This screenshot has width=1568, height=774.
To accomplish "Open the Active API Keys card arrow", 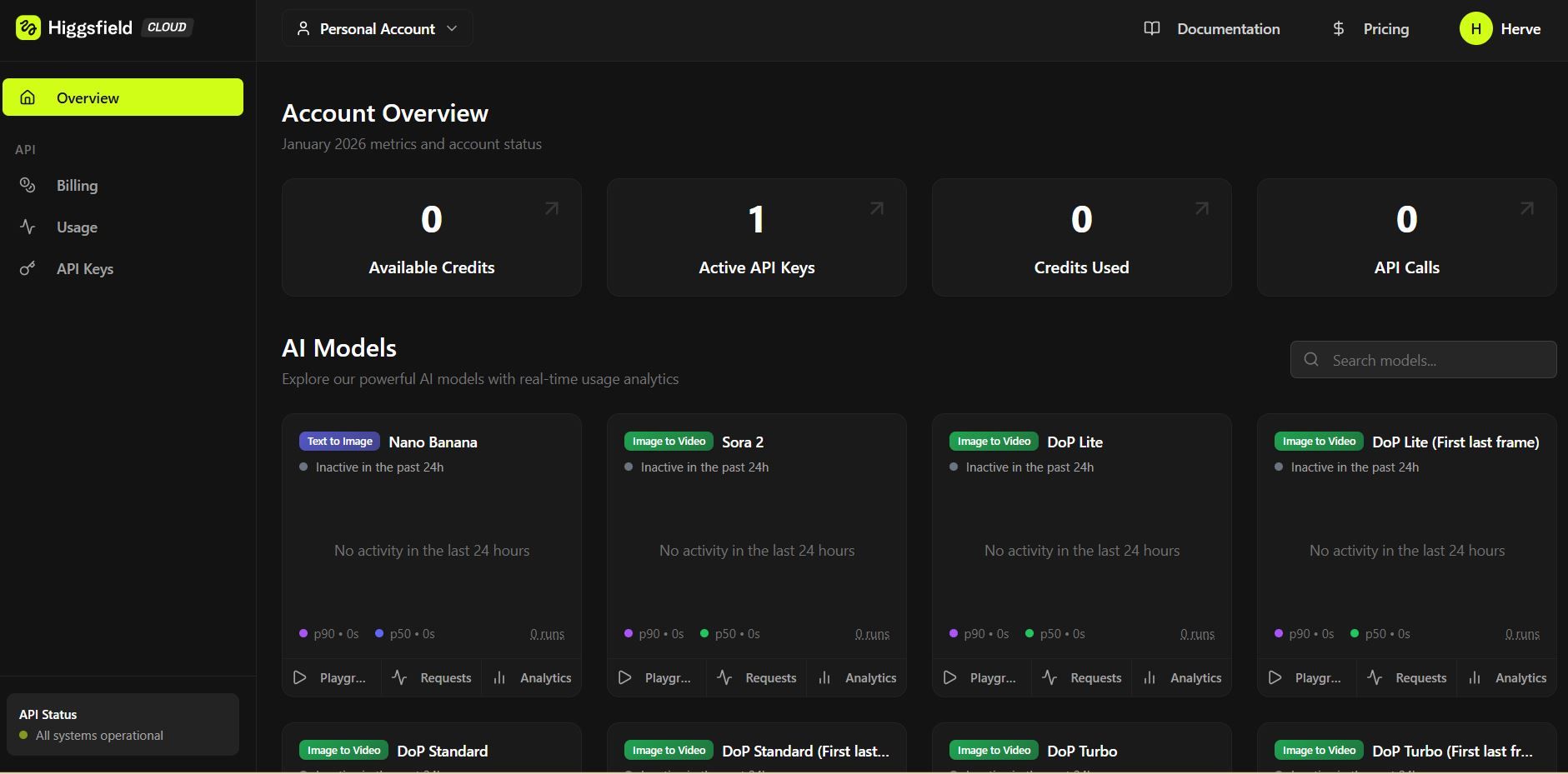I will coord(877,208).
